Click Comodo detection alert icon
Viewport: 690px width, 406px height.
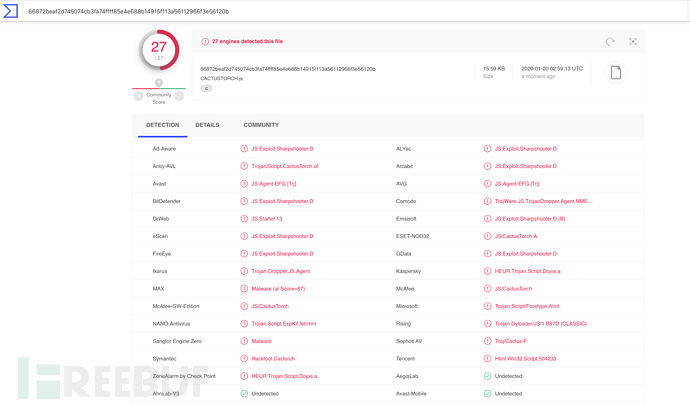[487, 201]
